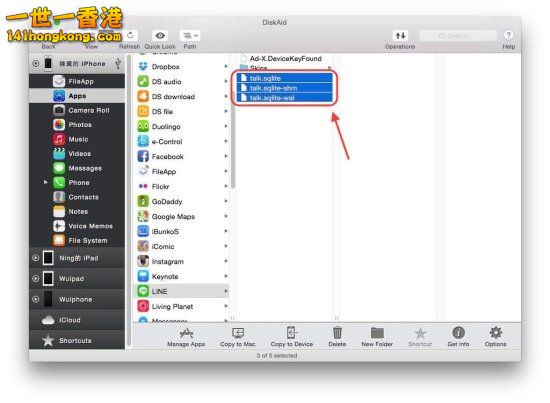Image resolution: width=550 pixels, height=403 pixels.
Task: Select DS audio app
Action: click(x=182, y=82)
